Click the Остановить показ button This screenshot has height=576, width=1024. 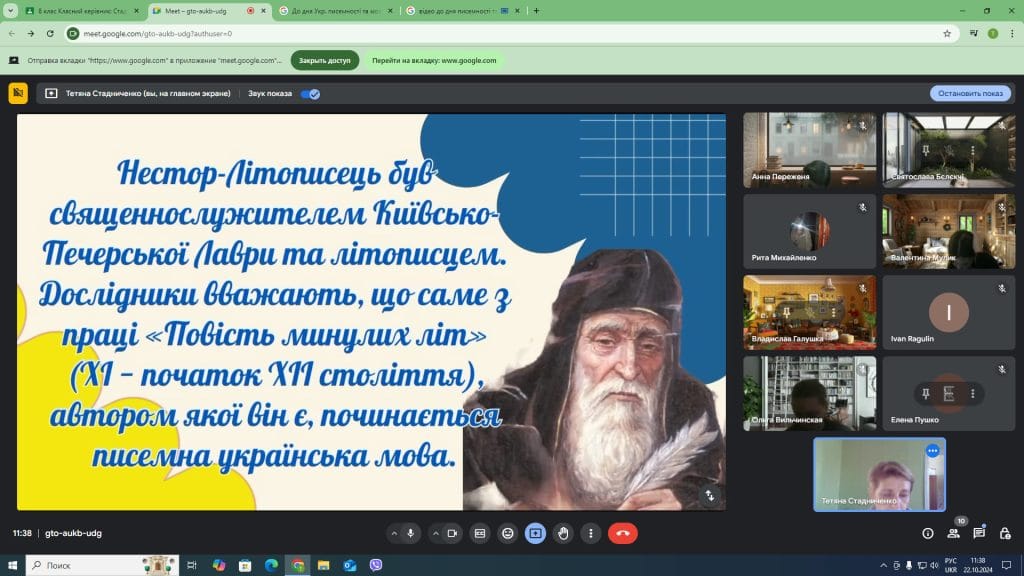click(x=970, y=93)
